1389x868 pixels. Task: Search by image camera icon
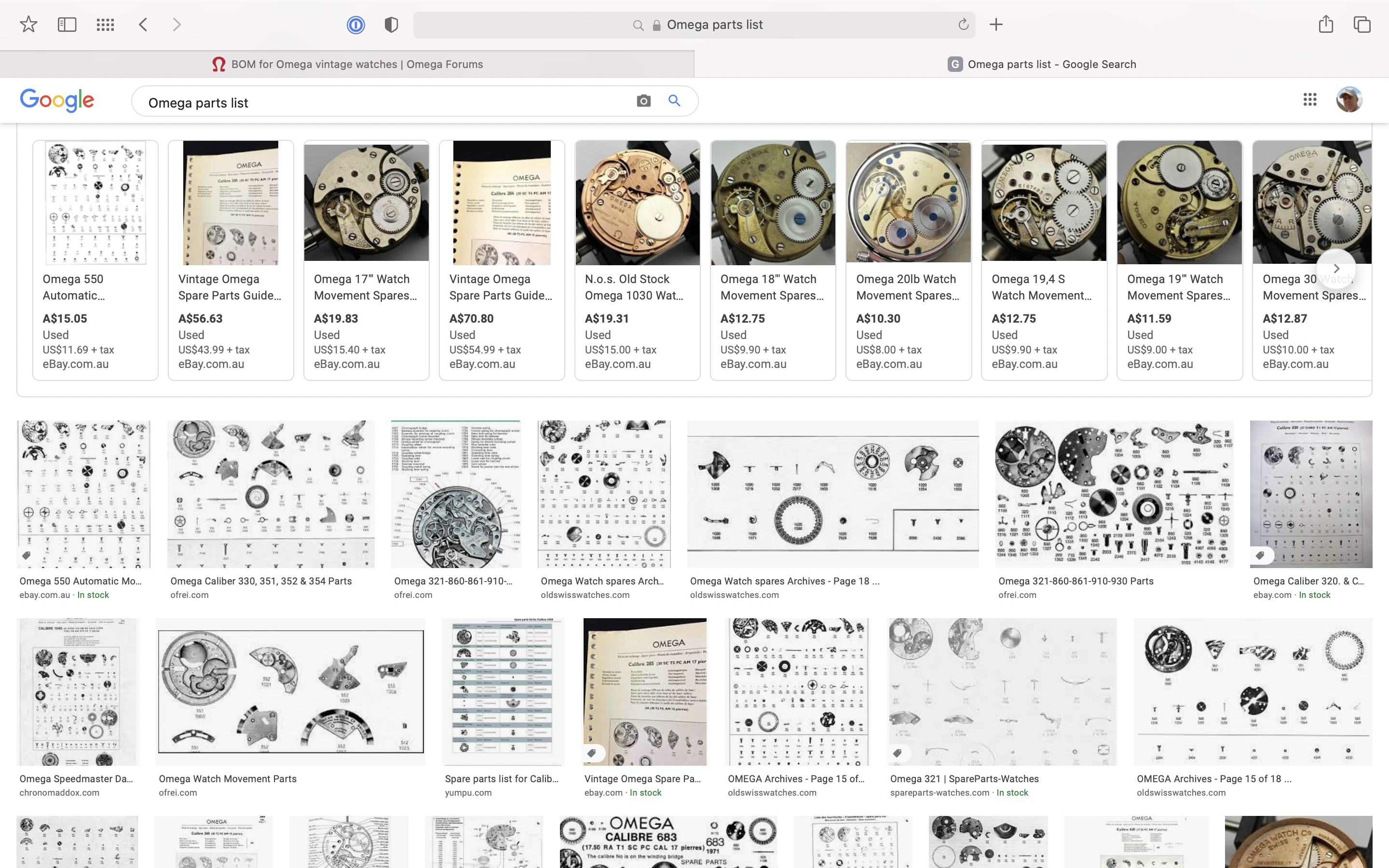643,101
